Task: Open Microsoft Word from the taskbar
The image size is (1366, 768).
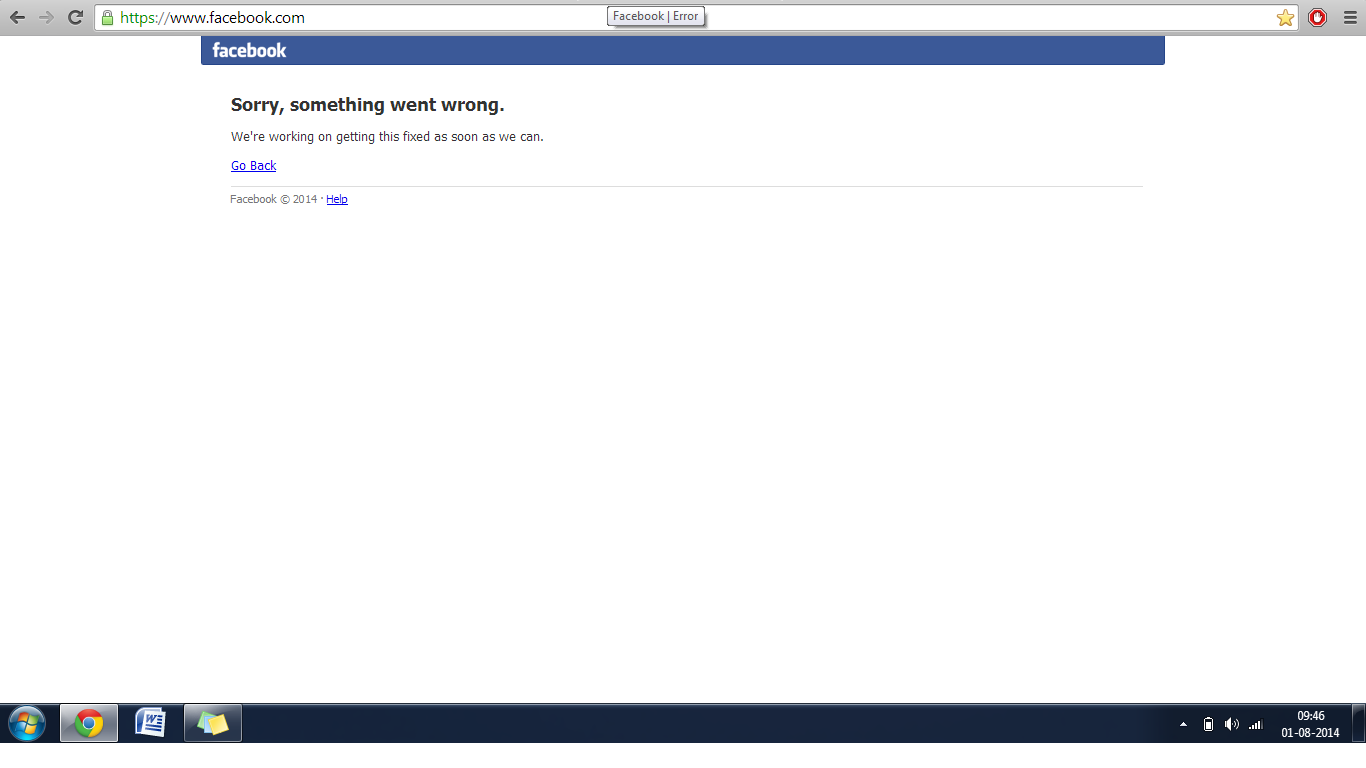Action: coord(150,723)
